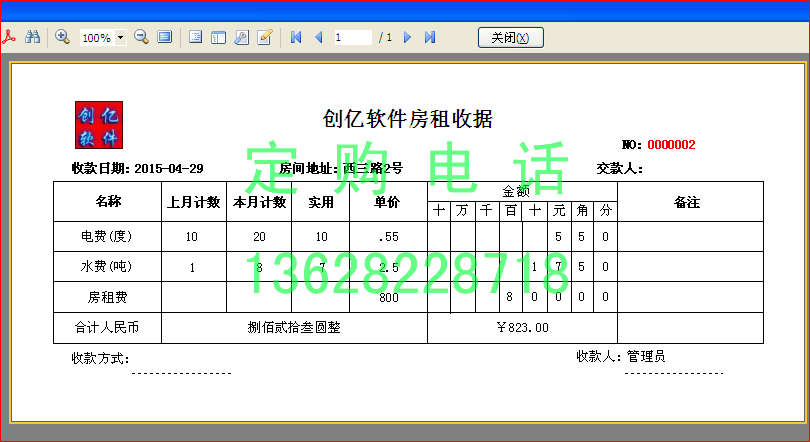Open page settings with wrench icon

tap(241, 37)
